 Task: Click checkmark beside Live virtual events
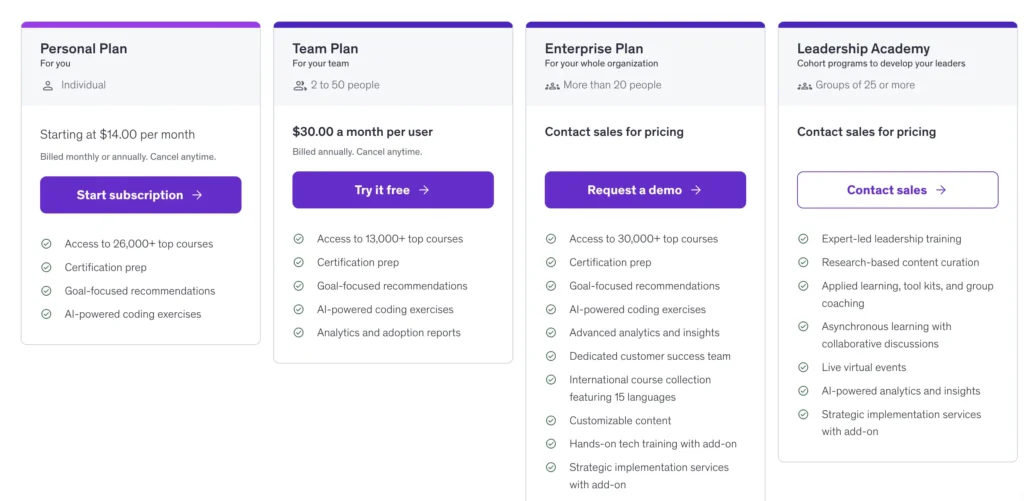point(803,368)
